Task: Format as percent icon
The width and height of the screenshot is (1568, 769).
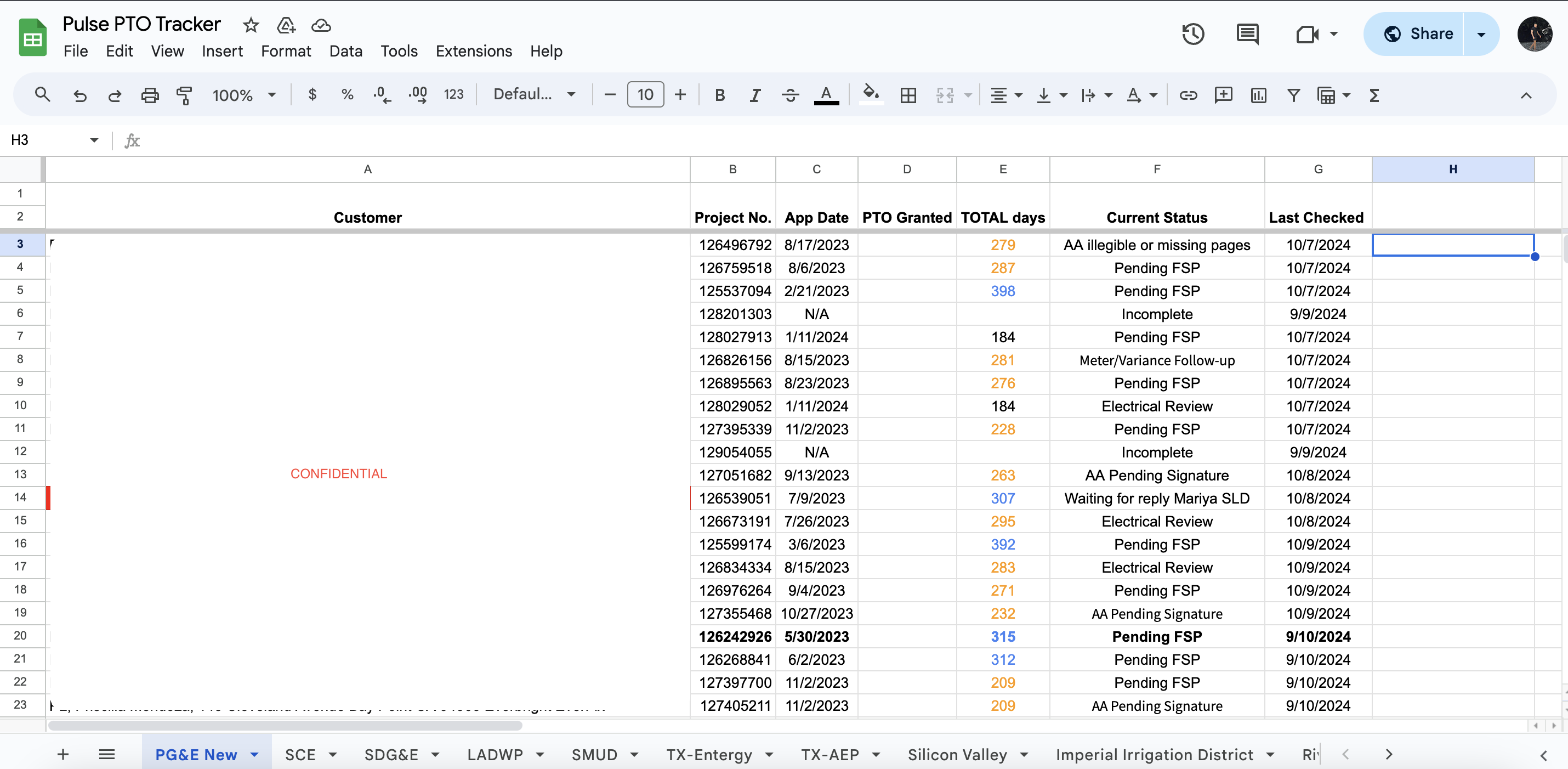Action: 348,94
